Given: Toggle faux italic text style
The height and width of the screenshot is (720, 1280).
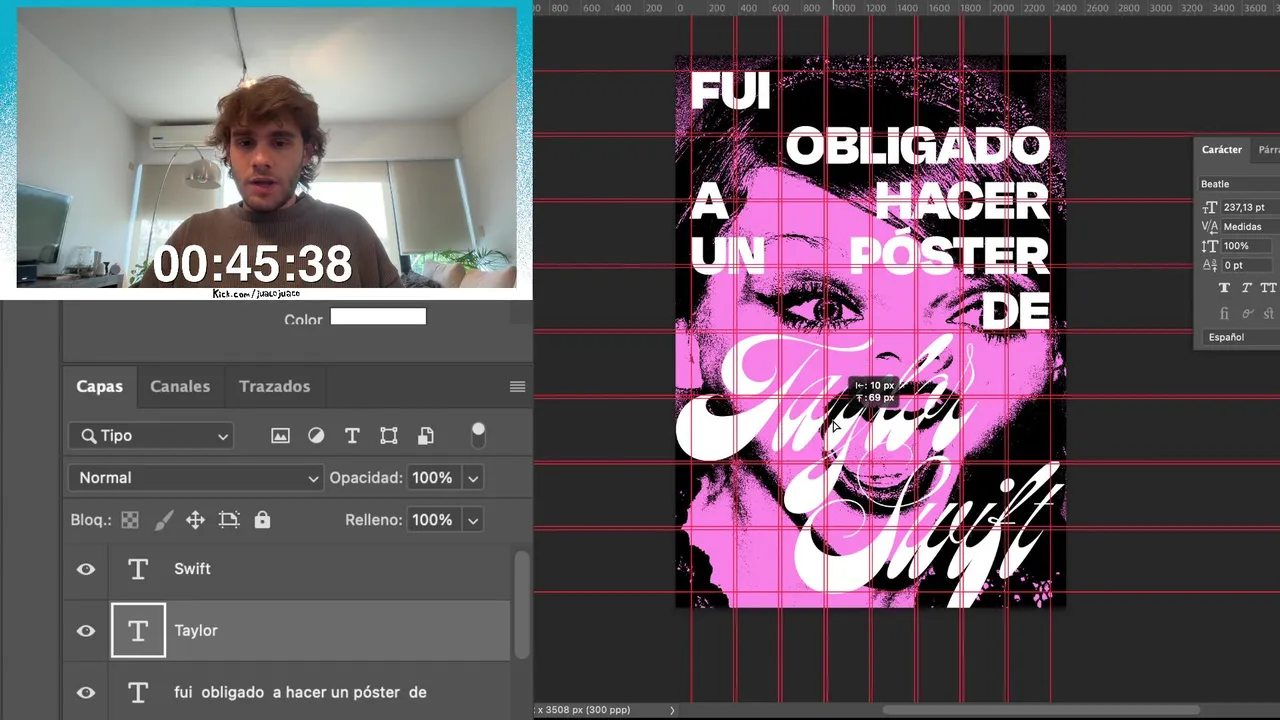Looking at the screenshot, I should [1246, 288].
